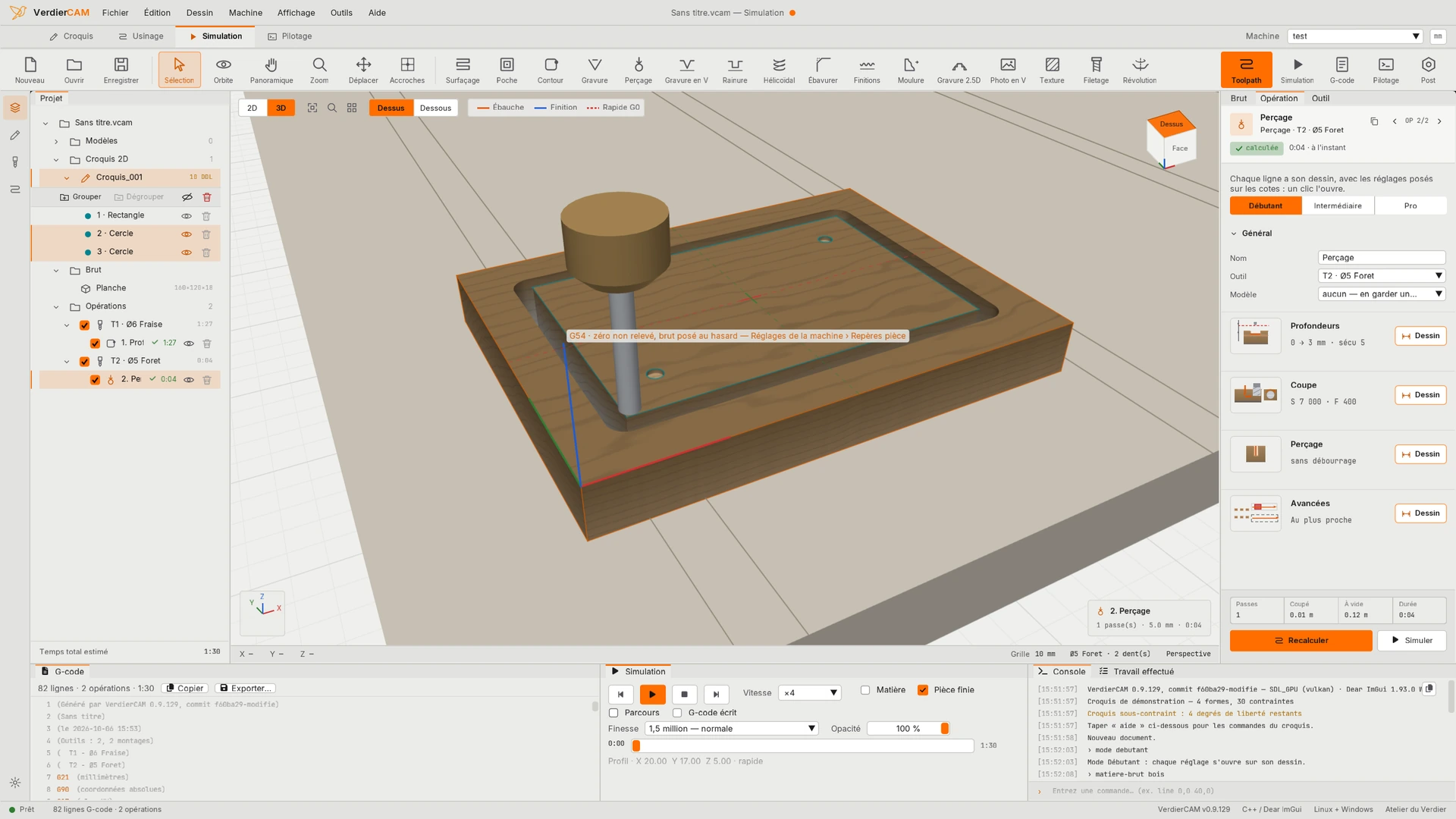Image resolution: width=1456 pixels, height=819 pixels.
Task: Delete the Croquis_001 group with trash icon
Action: coord(207,197)
